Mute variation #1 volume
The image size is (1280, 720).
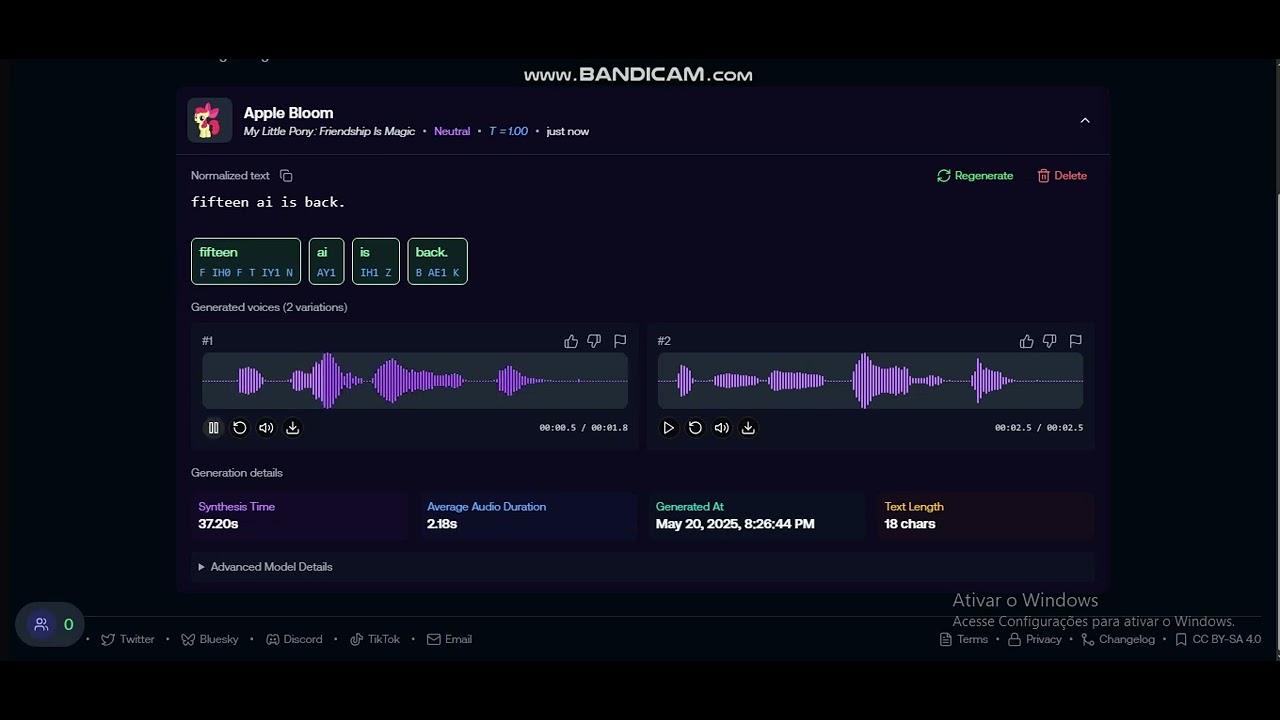[x=266, y=428]
